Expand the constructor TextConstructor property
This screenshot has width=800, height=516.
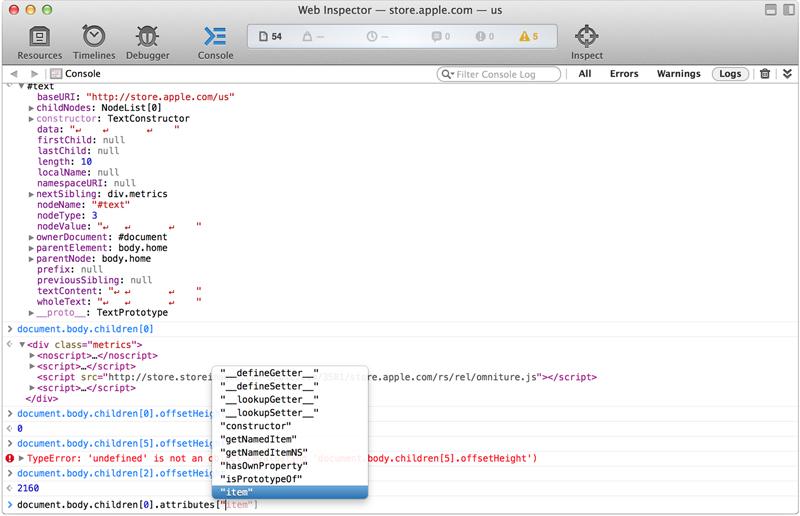[x=31, y=119]
